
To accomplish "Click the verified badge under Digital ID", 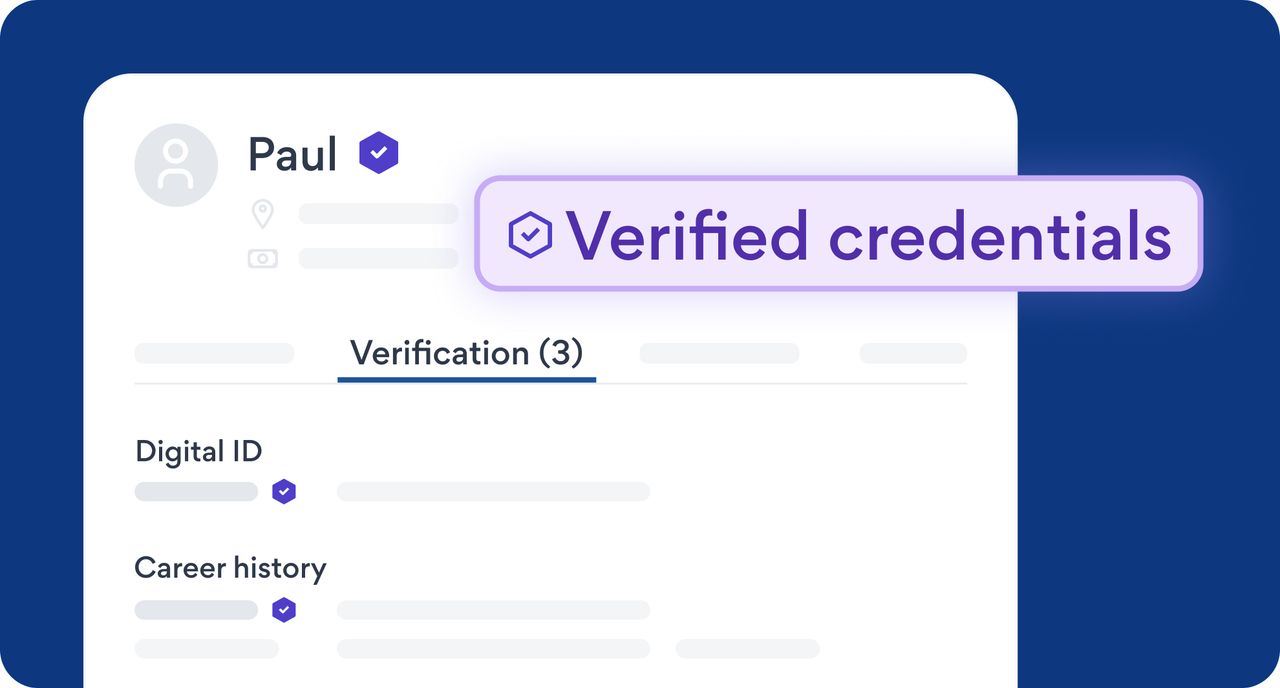I will (285, 491).
